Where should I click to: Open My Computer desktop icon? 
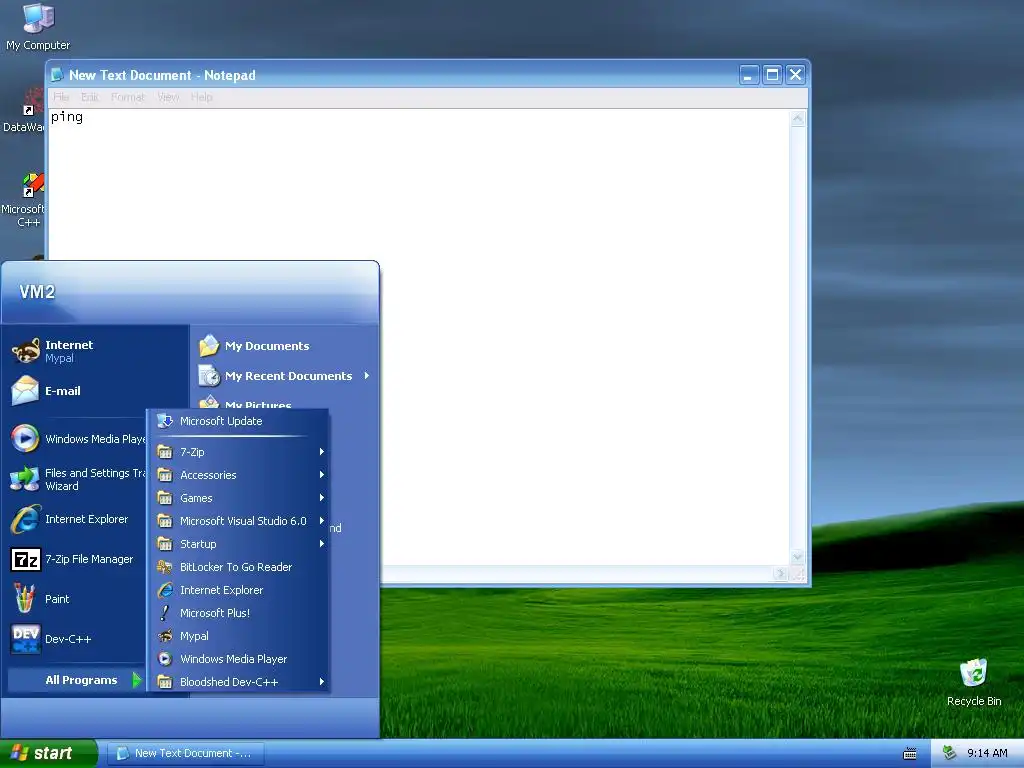coord(38,27)
